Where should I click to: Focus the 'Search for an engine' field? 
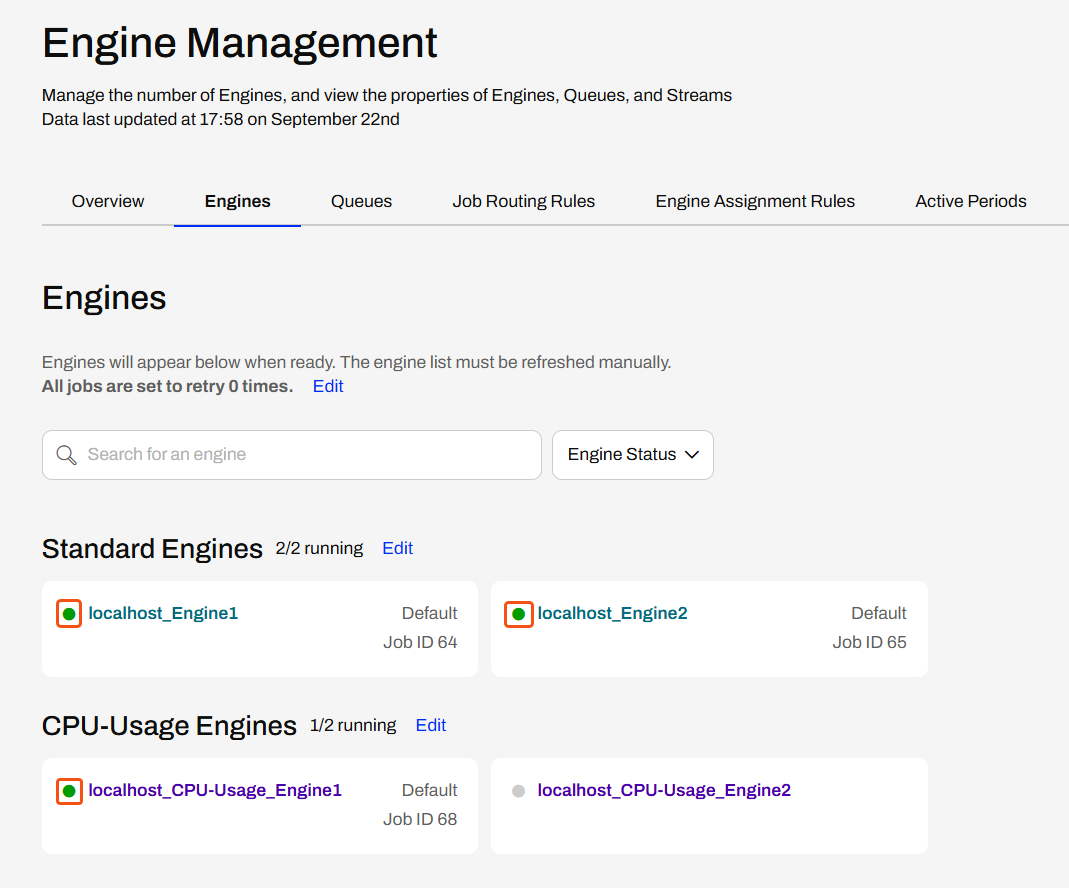[292, 455]
